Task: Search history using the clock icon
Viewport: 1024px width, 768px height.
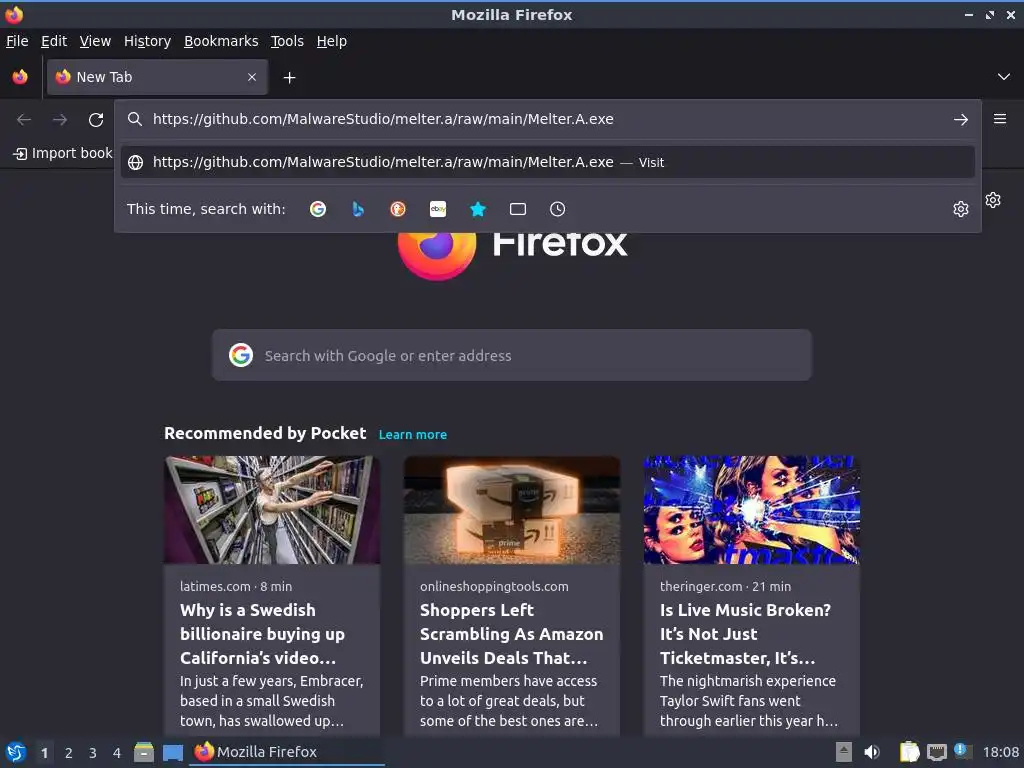Action: pyautogui.click(x=557, y=209)
